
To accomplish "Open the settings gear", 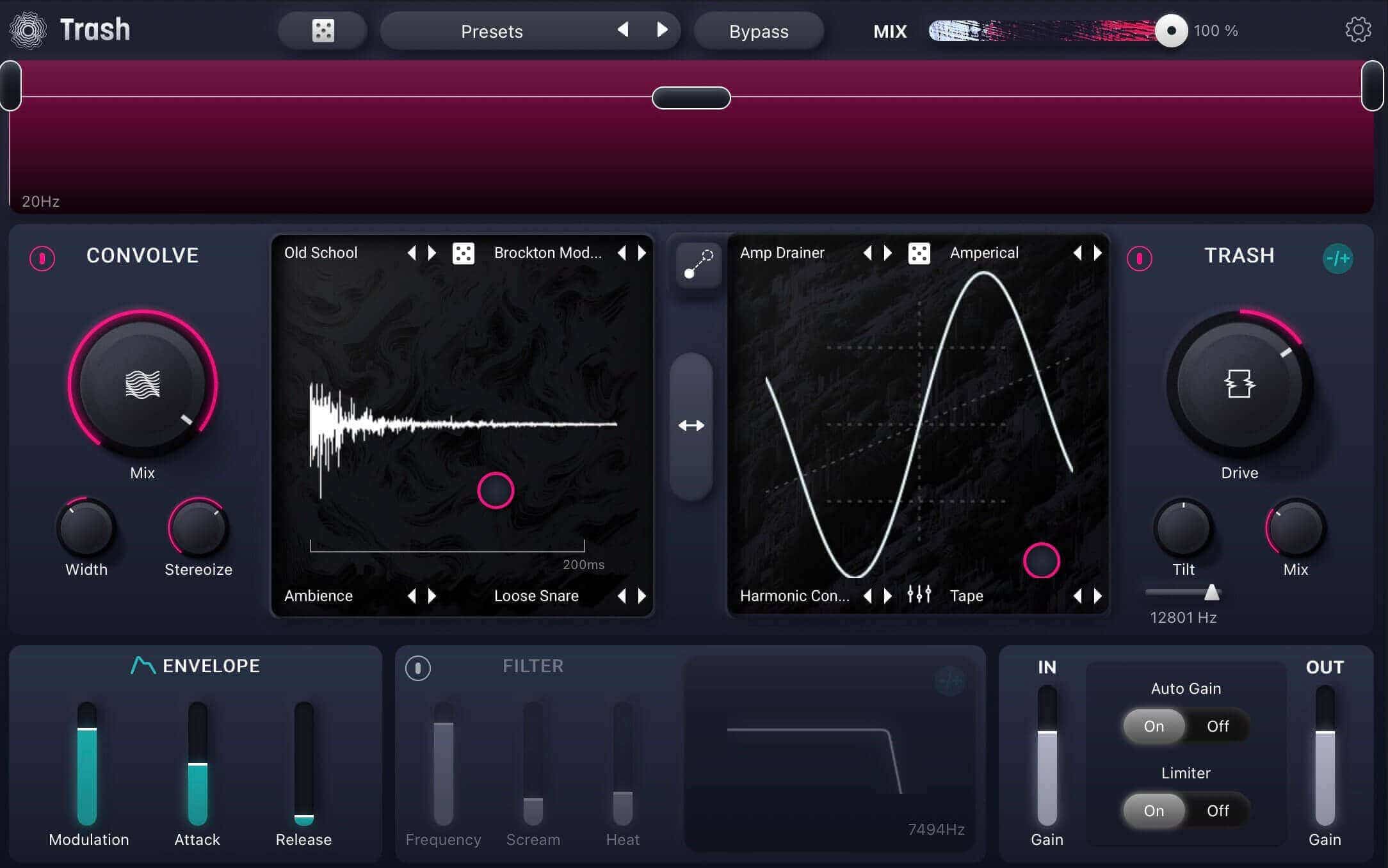I will click(1358, 30).
